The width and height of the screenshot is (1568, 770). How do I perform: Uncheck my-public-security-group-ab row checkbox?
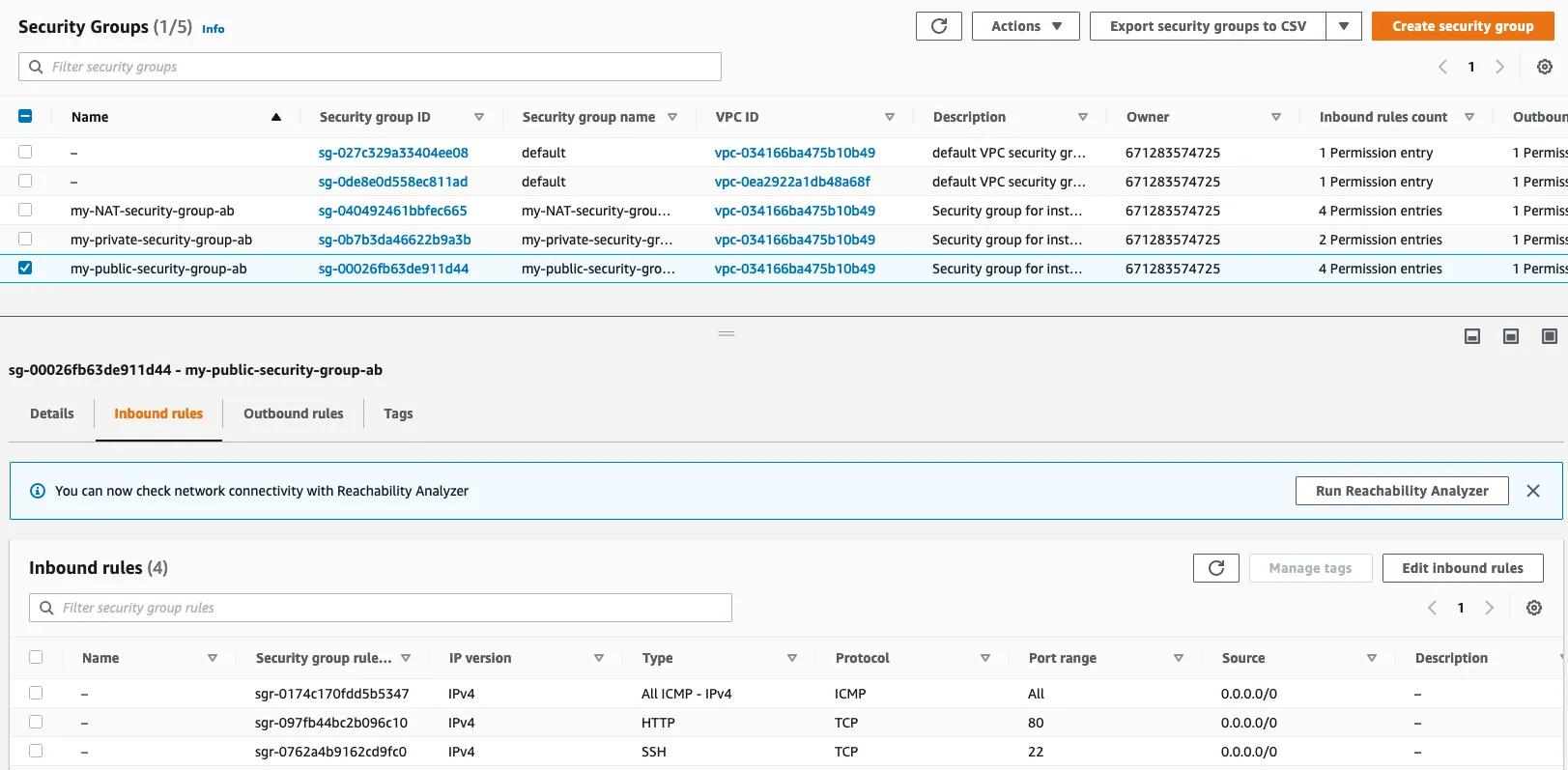[25, 268]
